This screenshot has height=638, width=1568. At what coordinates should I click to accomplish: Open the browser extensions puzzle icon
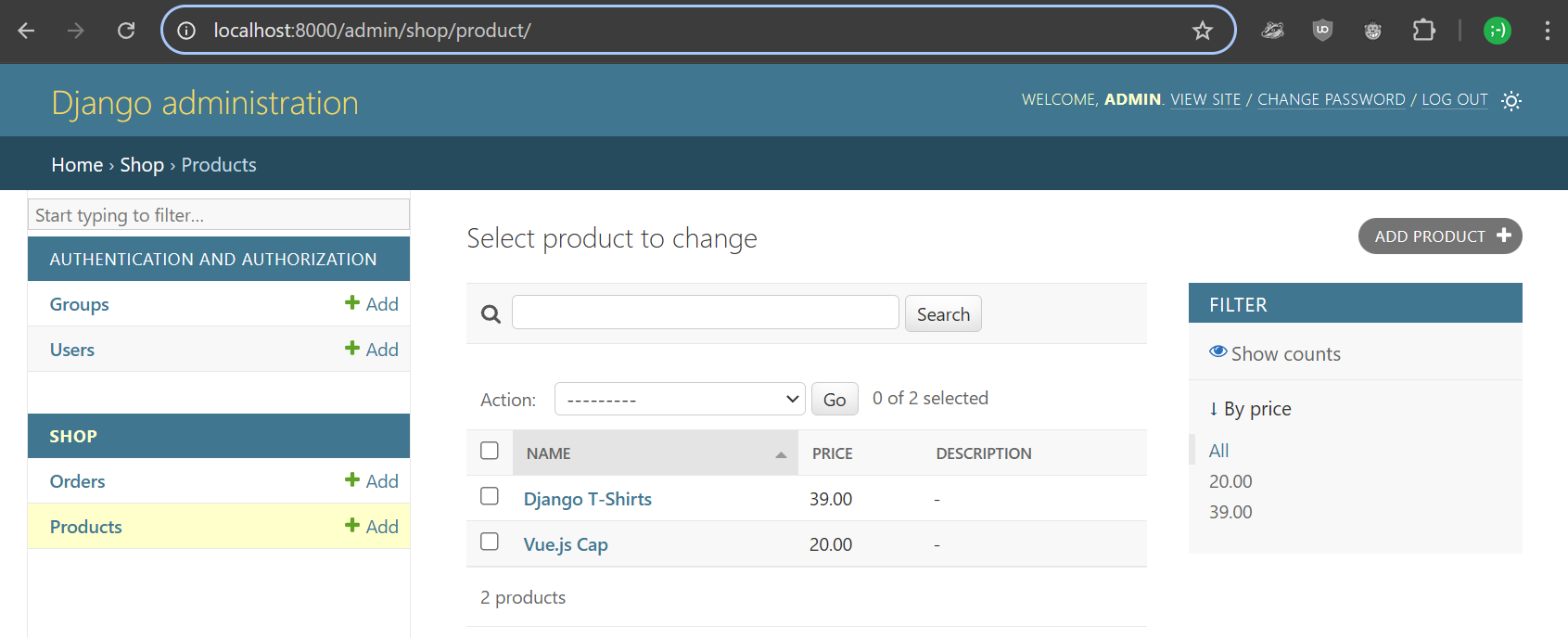[x=1422, y=31]
